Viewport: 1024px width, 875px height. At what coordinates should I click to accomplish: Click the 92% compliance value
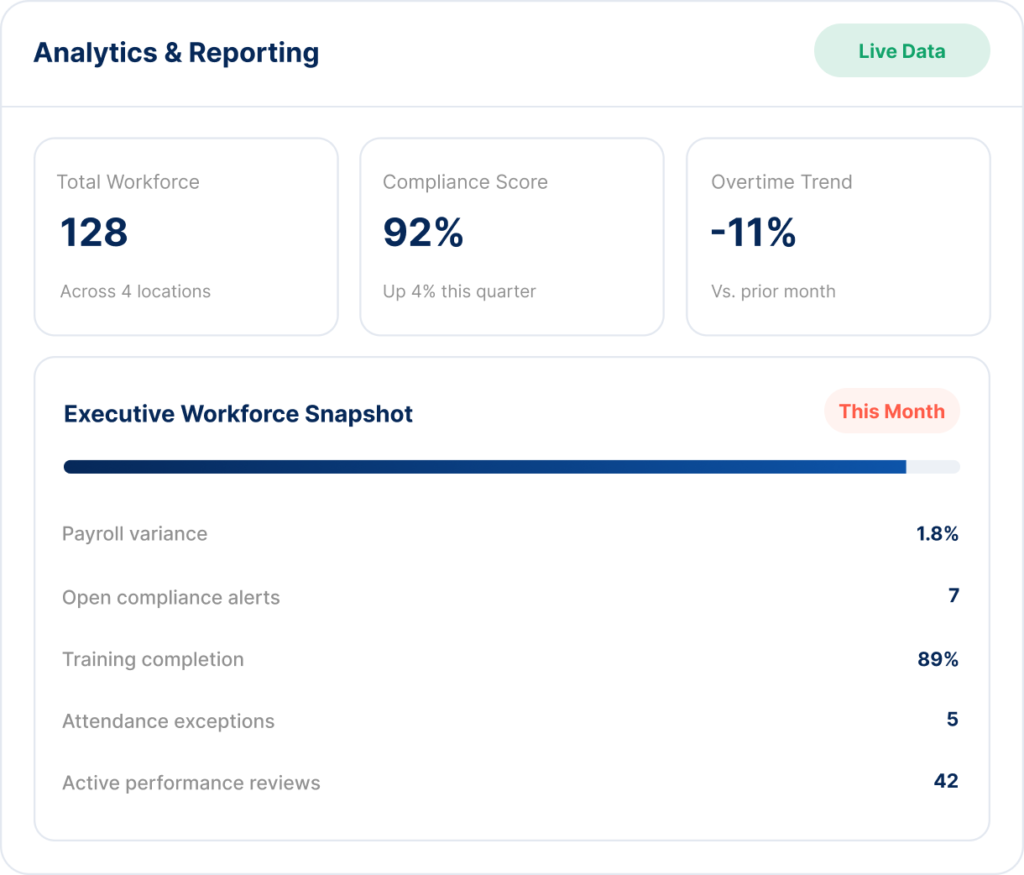pos(423,232)
